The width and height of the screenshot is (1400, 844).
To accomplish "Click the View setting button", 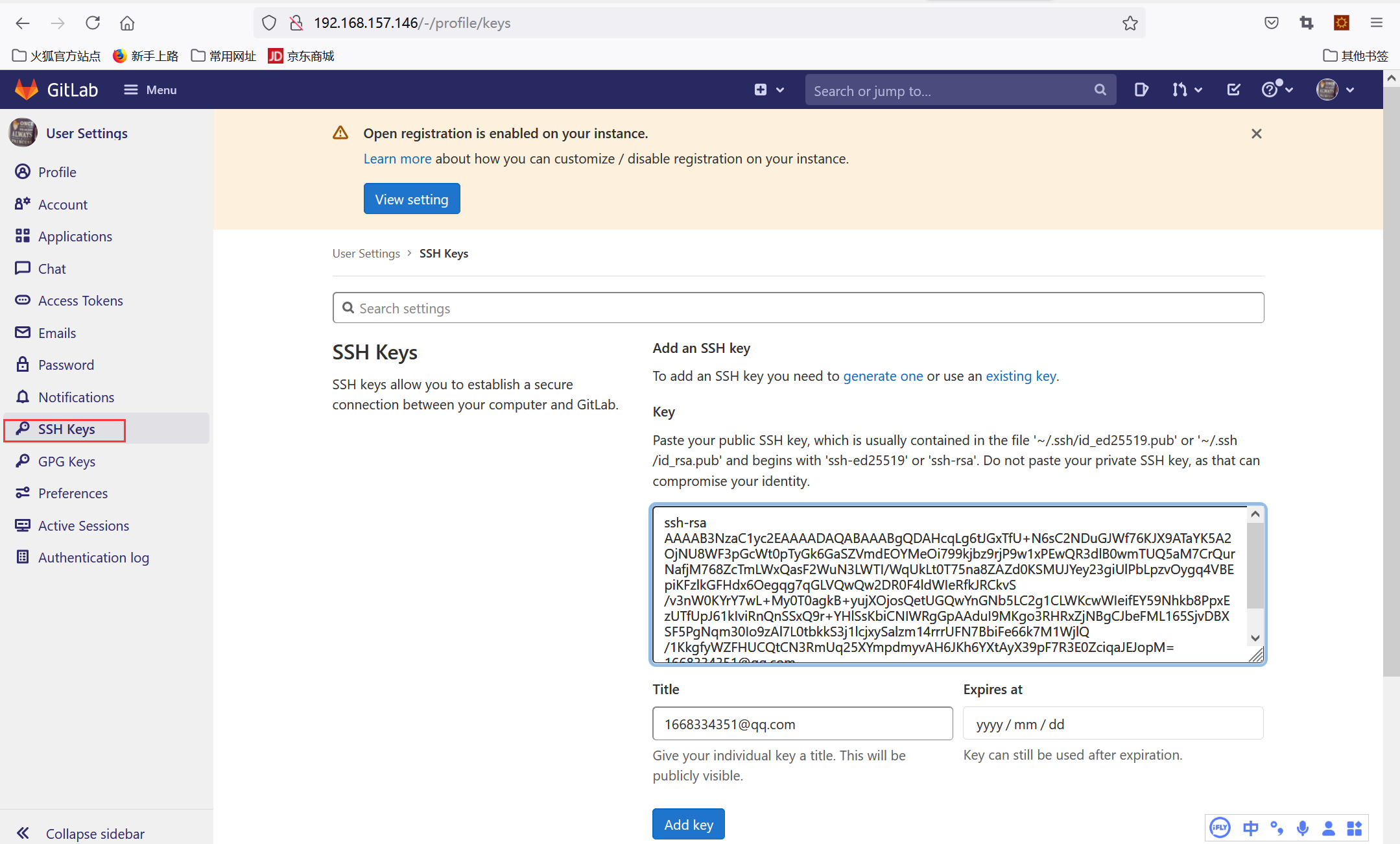I will [411, 199].
